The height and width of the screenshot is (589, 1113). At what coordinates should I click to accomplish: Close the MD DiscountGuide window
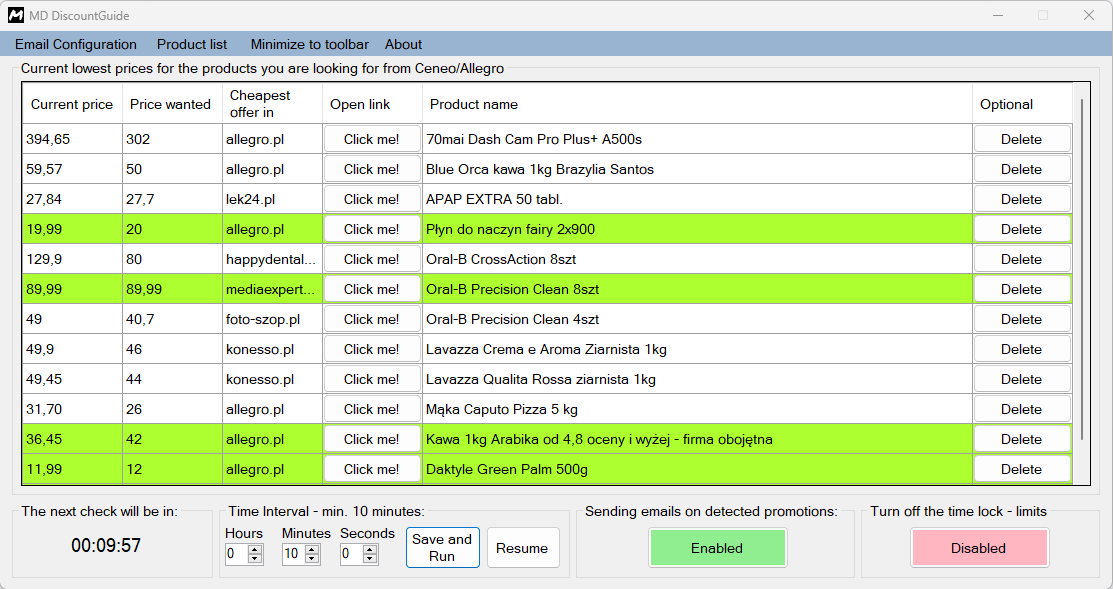coord(1088,15)
